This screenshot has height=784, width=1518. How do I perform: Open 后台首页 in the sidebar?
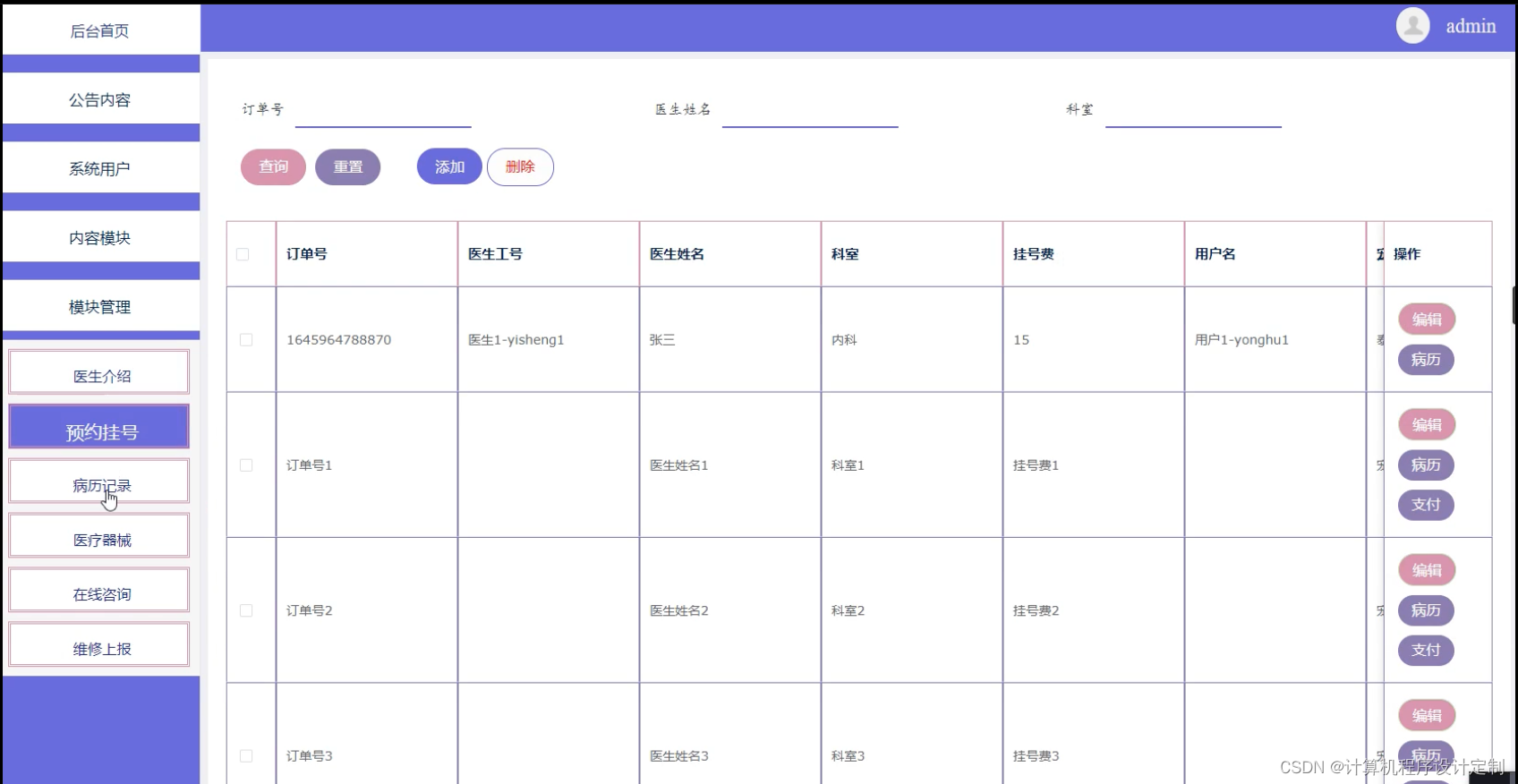[x=100, y=30]
